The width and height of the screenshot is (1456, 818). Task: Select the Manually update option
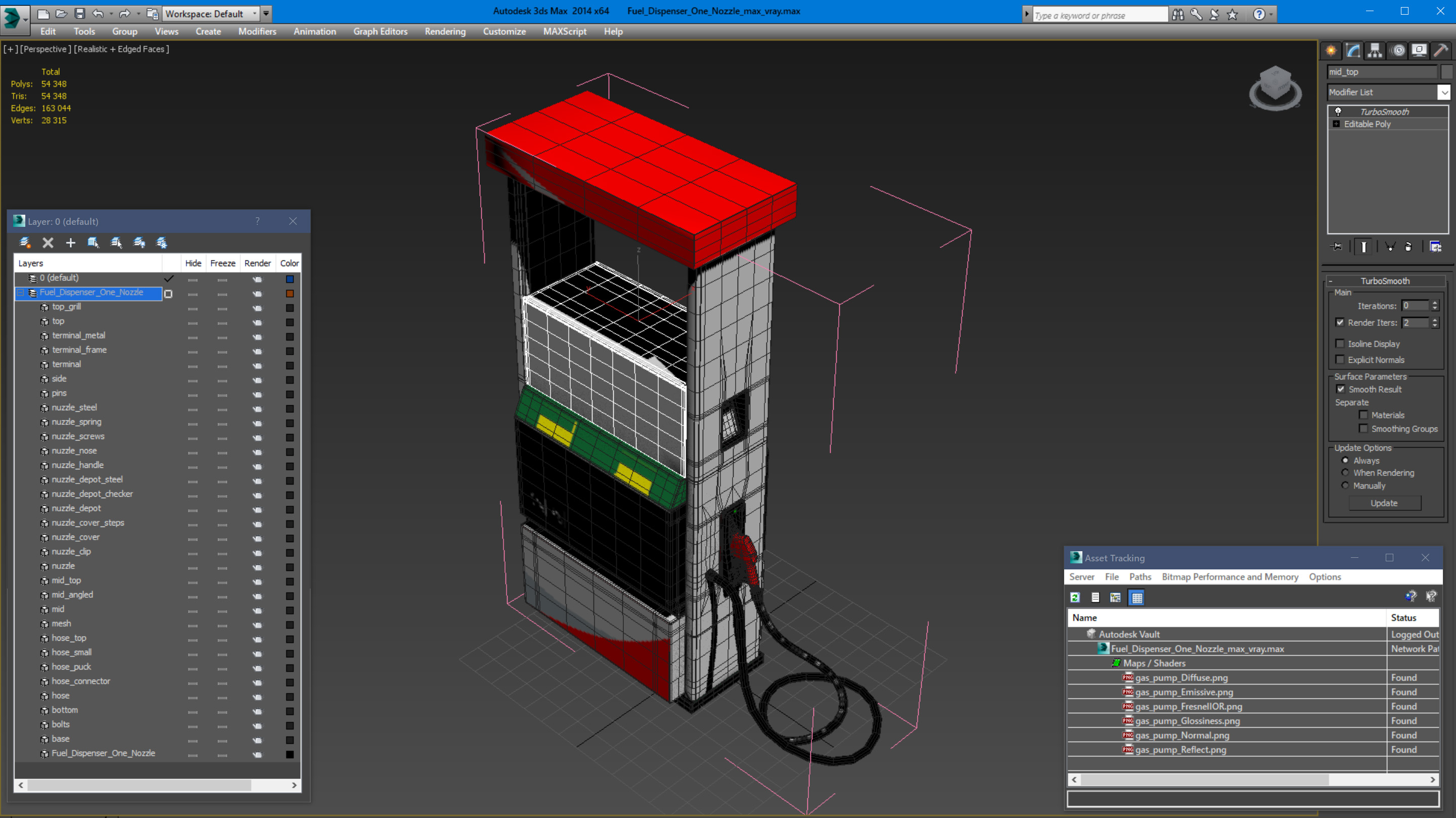tap(1345, 485)
